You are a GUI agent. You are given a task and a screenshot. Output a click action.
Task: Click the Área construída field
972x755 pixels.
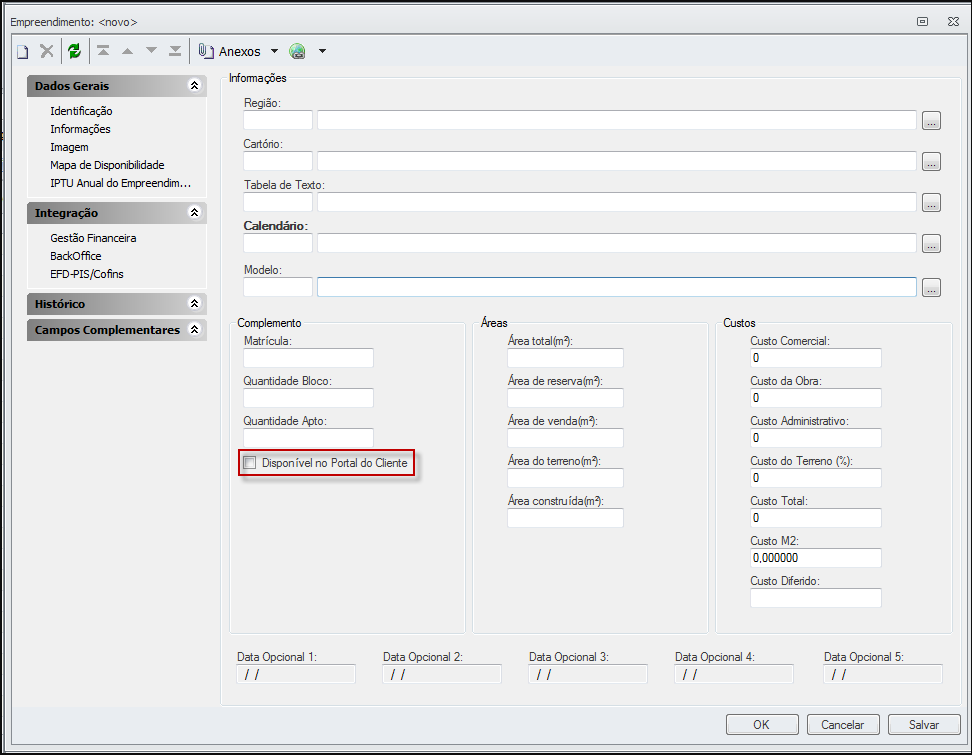[565, 518]
